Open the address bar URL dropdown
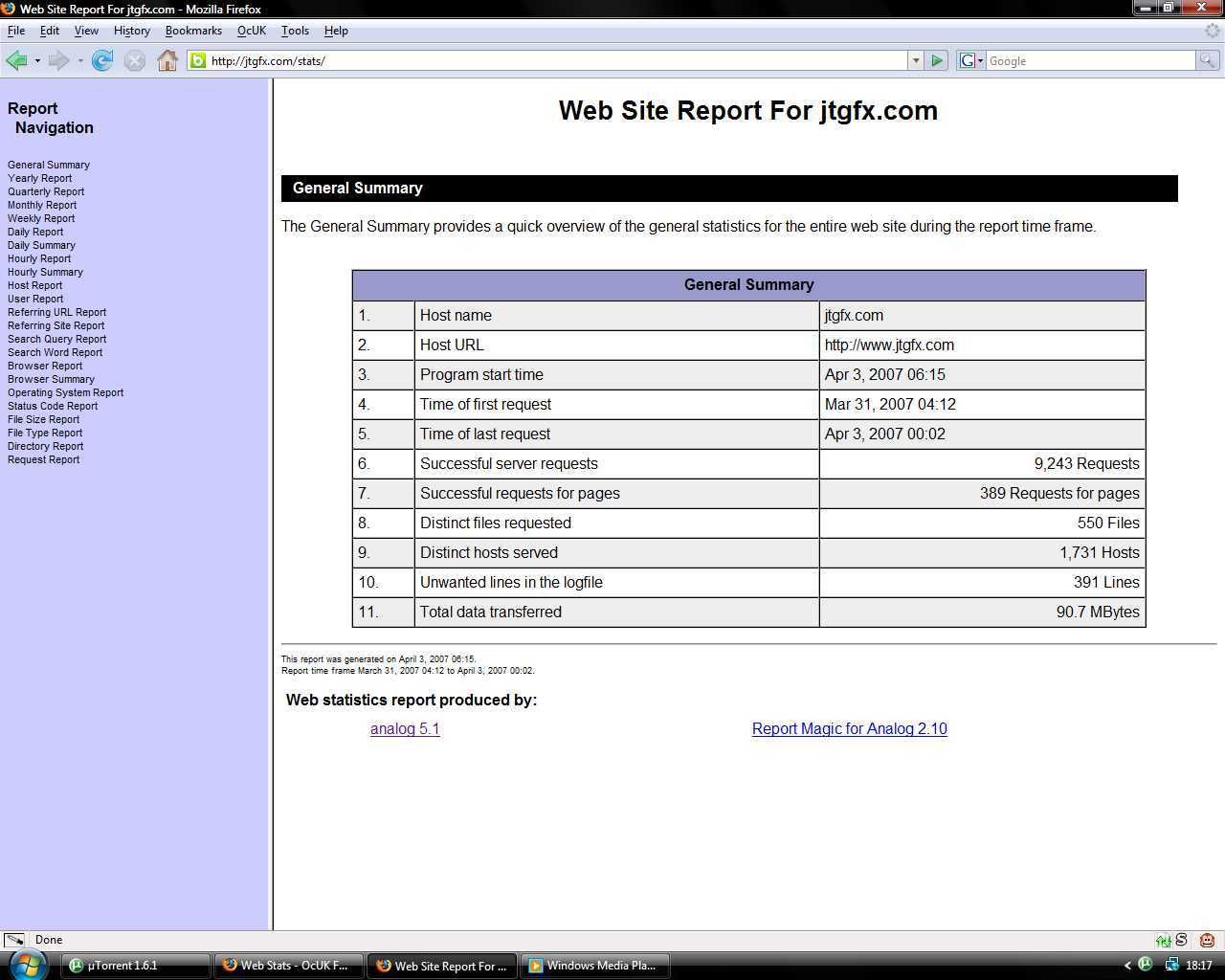This screenshot has width=1225, height=980. [916, 60]
